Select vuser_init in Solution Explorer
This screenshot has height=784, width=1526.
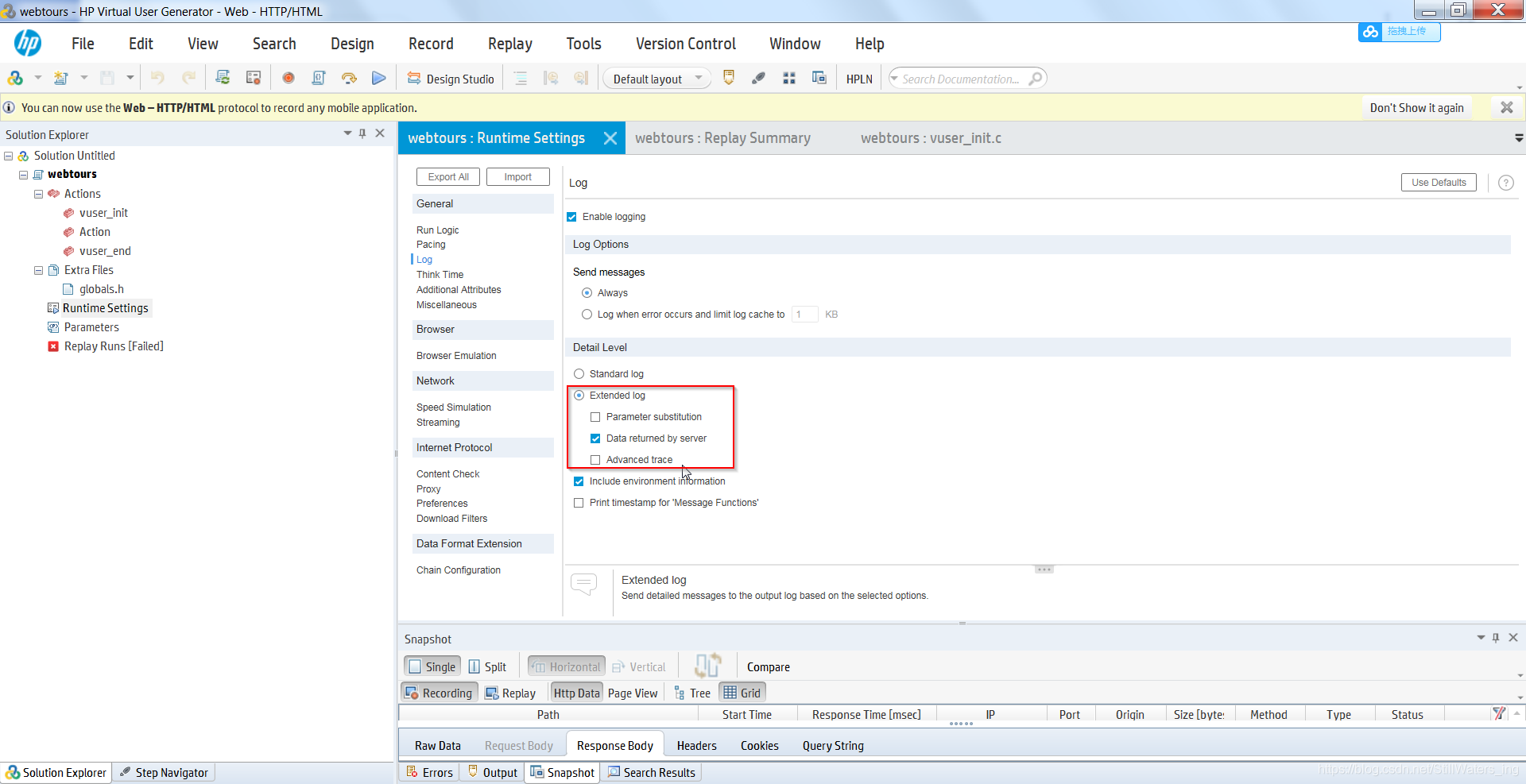[103, 213]
